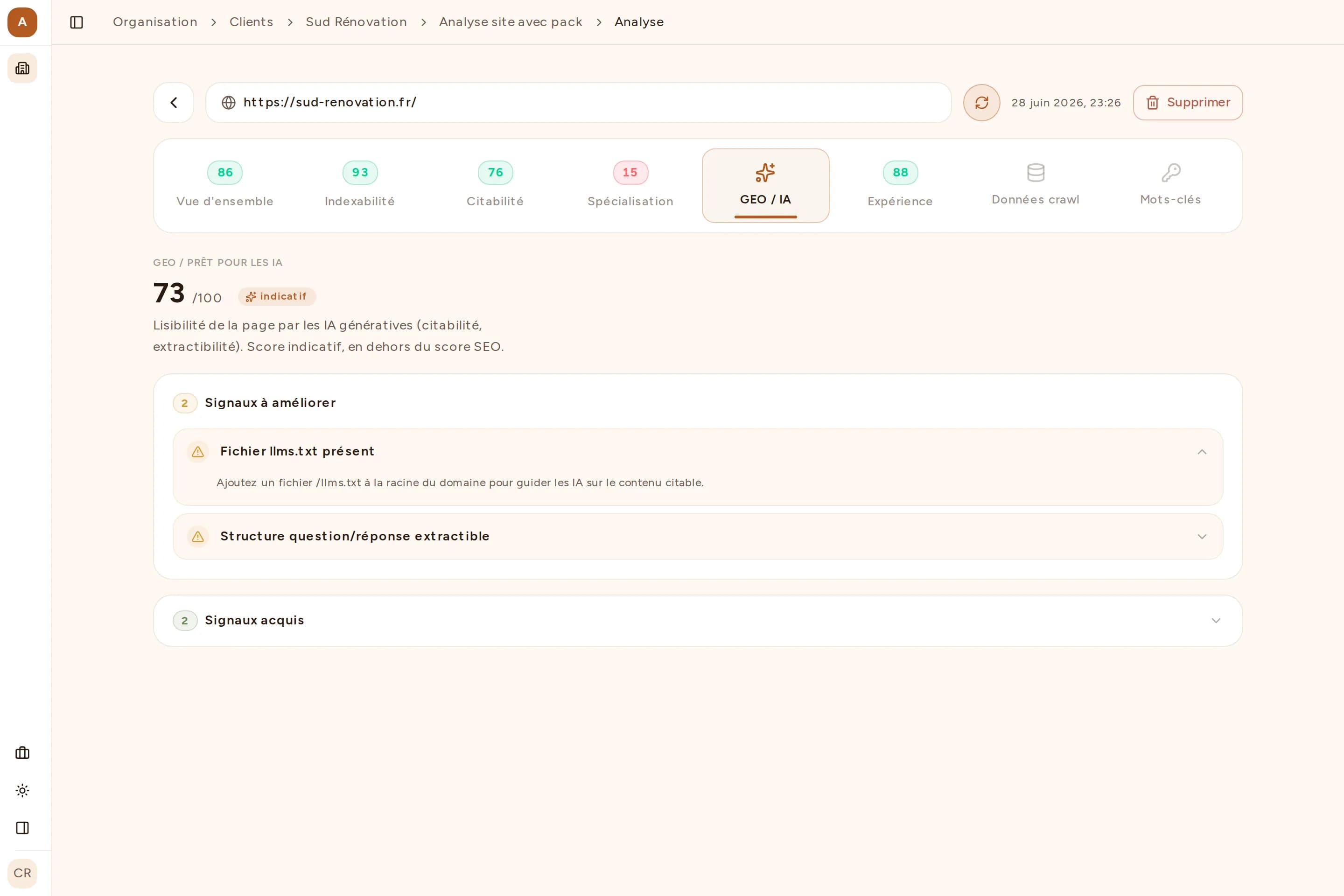Click the 93 score badge
The image size is (1344, 896).
(x=360, y=173)
